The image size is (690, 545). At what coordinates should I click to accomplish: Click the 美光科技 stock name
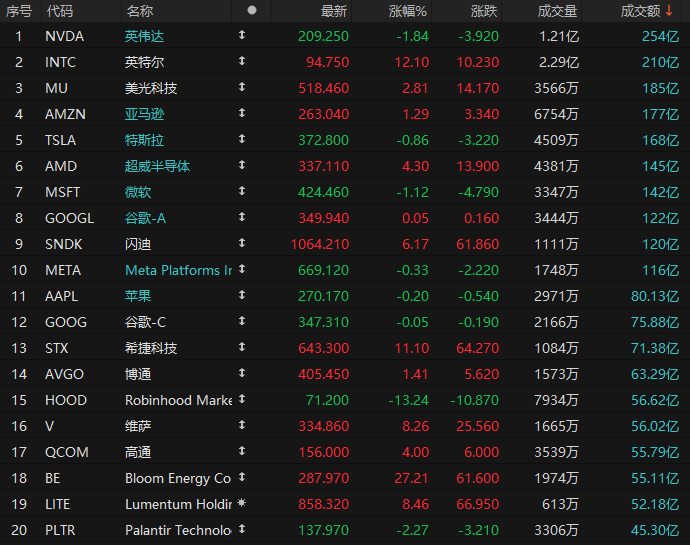tap(151, 88)
